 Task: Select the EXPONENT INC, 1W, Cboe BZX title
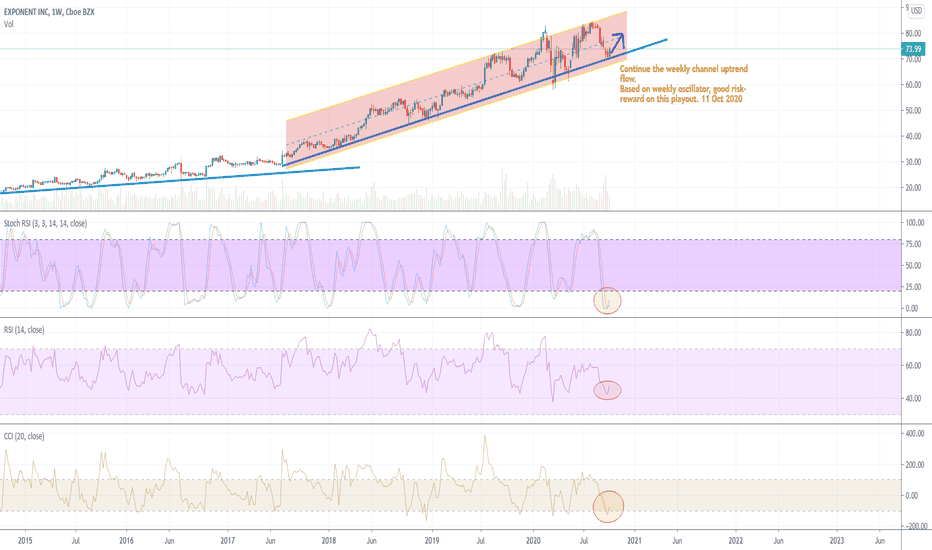[x=49, y=12]
